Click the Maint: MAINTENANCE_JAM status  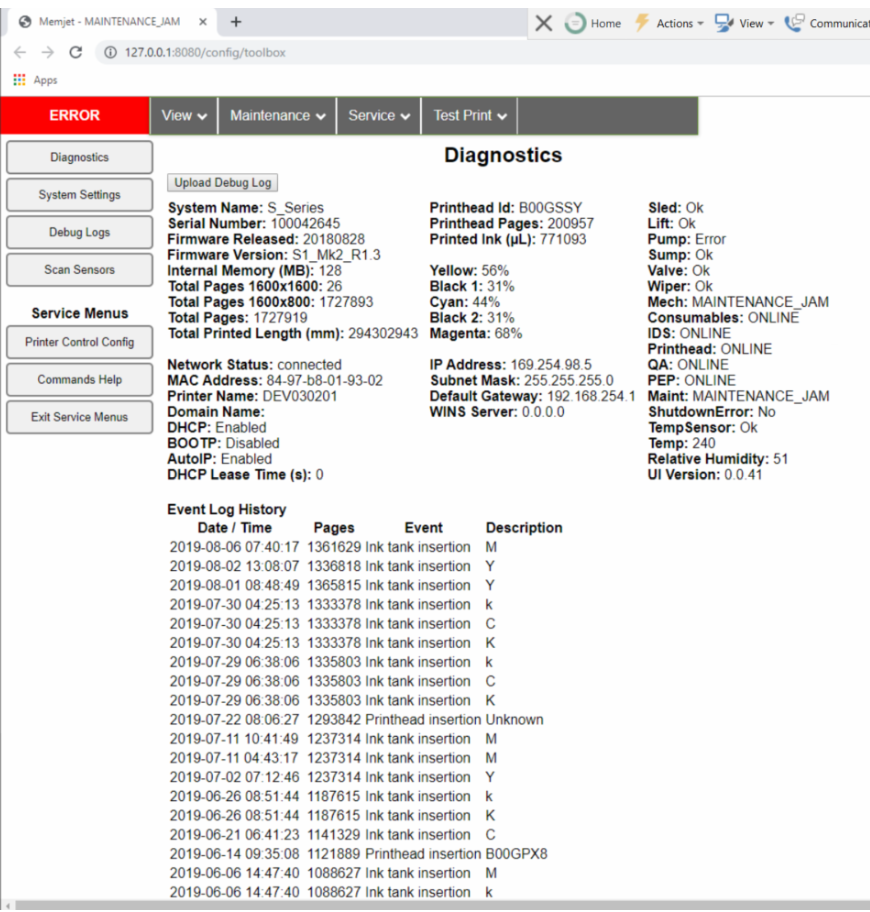(739, 396)
